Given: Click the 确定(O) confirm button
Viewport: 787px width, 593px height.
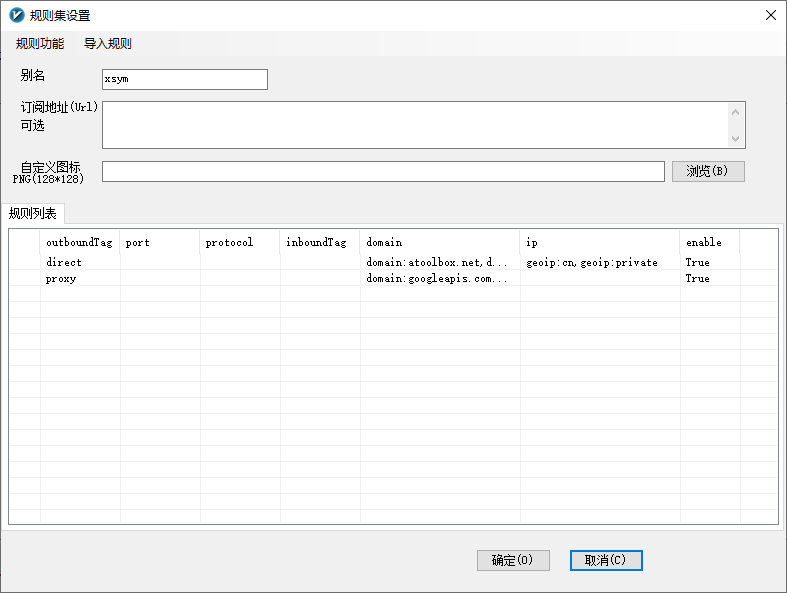Looking at the screenshot, I should tap(513, 560).
